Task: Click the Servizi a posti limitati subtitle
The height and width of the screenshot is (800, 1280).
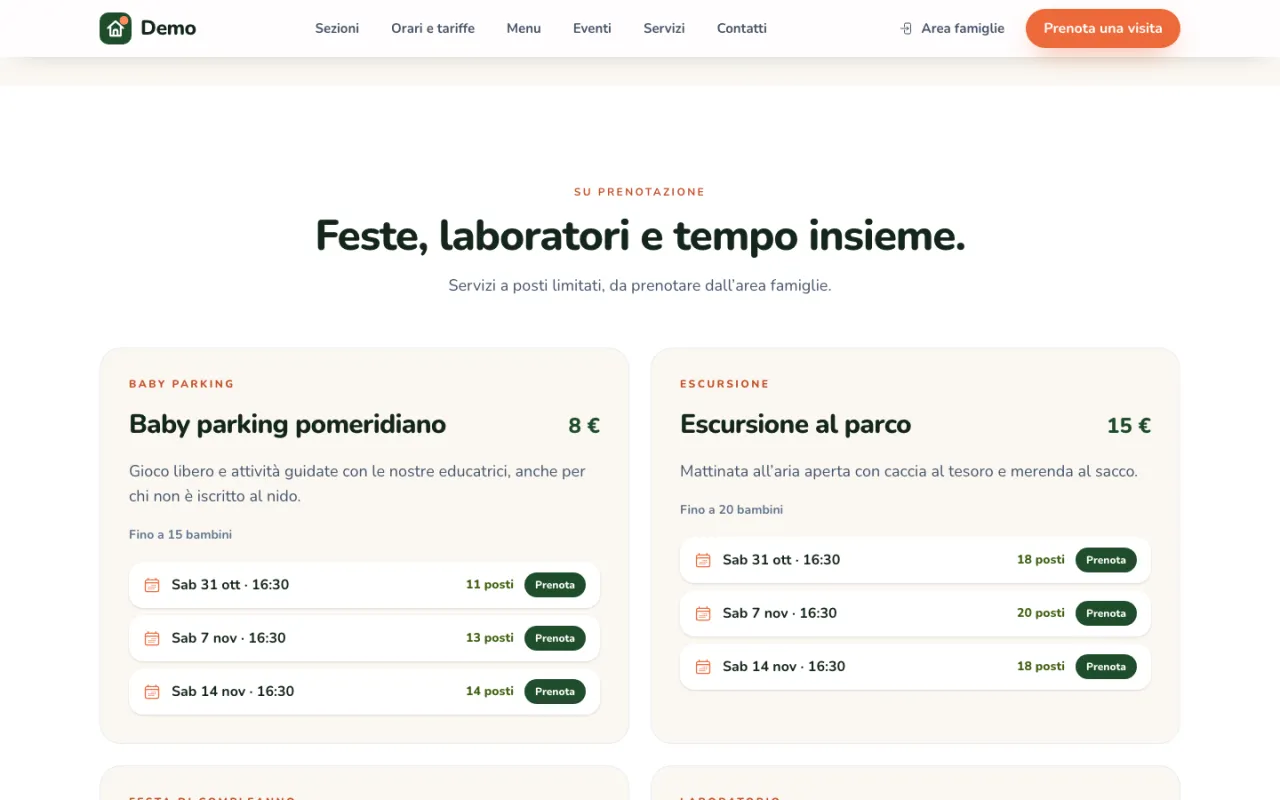Action: tap(640, 285)
